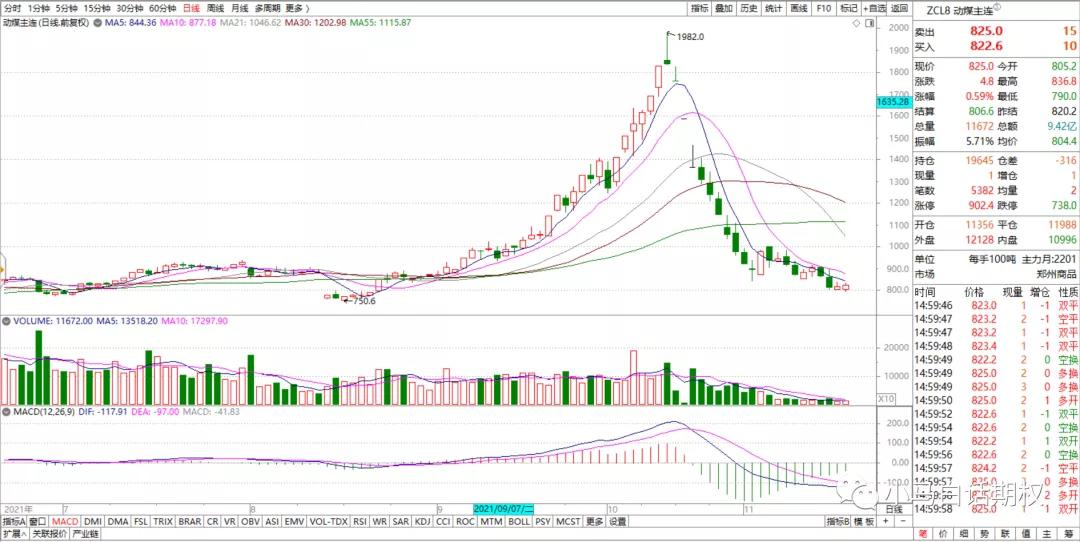The width and height of the screenshot is (1080, 542).
Task: Click the 返回 back button
Action: pyautogui.click(x=899, y=7)
